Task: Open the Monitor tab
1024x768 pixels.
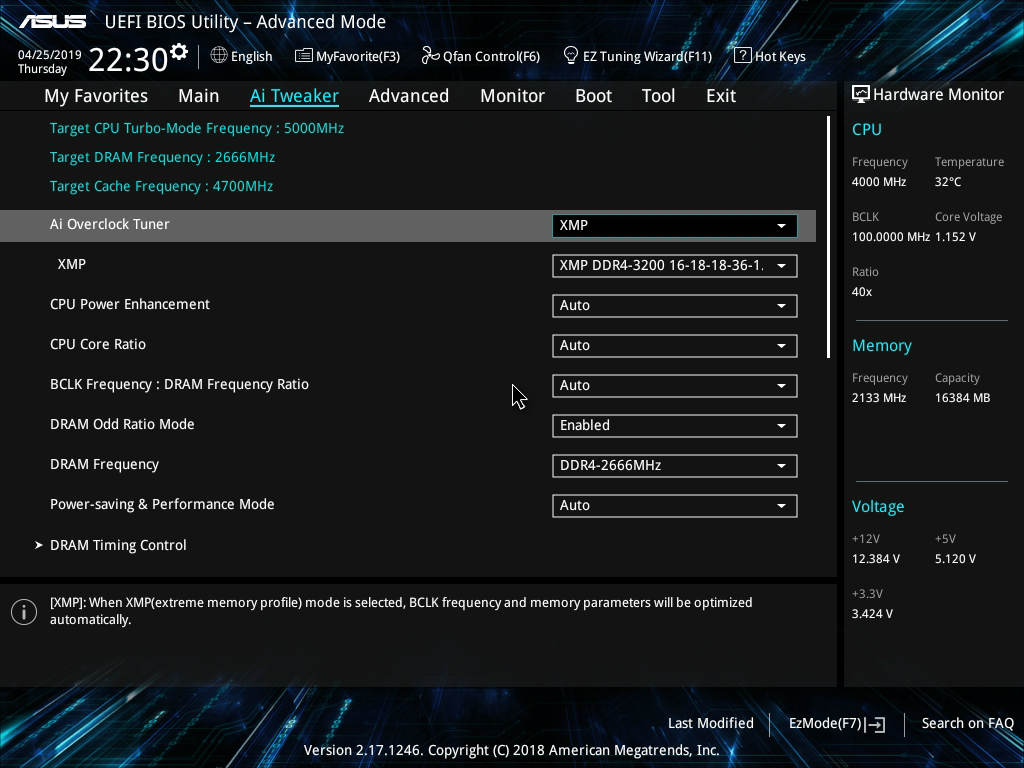Action: point(512,96)
